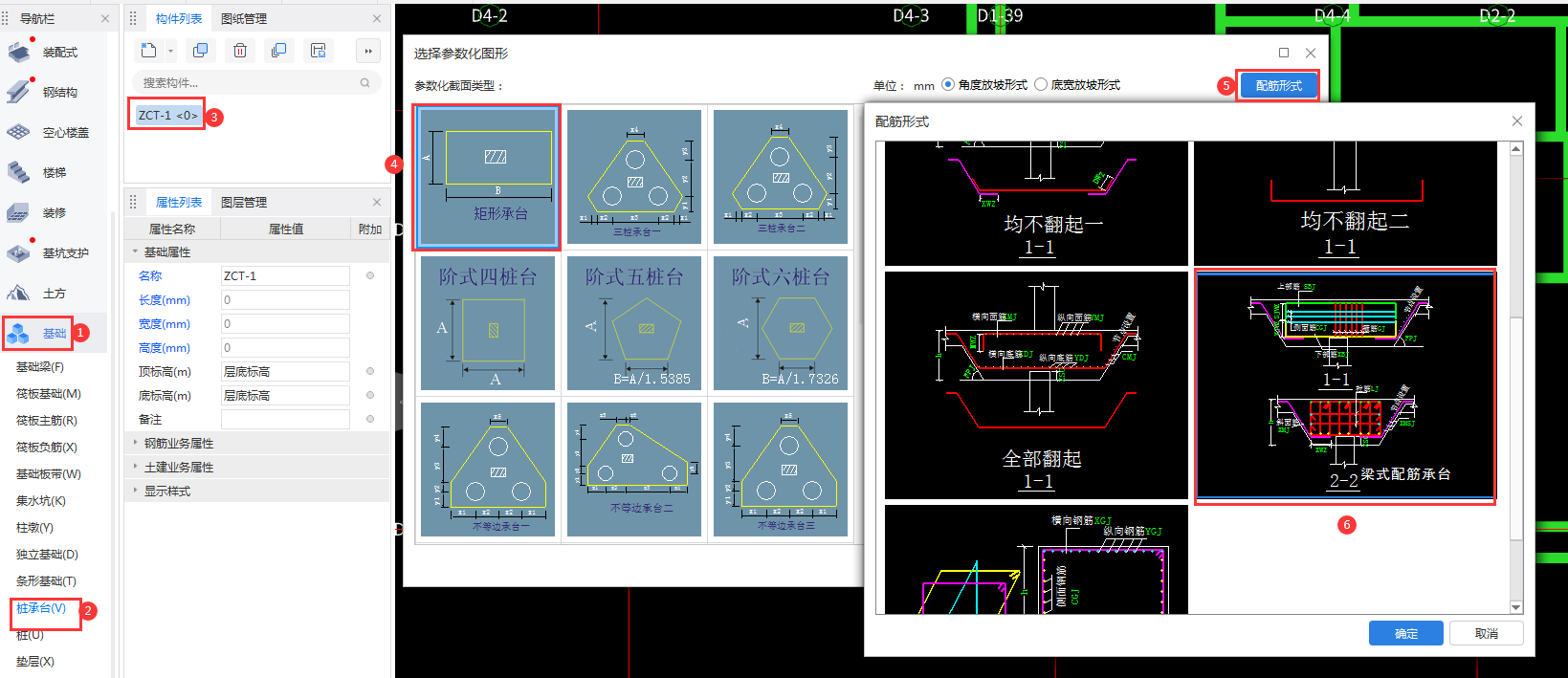Choose the 阶式六桩台 section thumbnail
The image size is (1568, 678).
coord(781,323)
